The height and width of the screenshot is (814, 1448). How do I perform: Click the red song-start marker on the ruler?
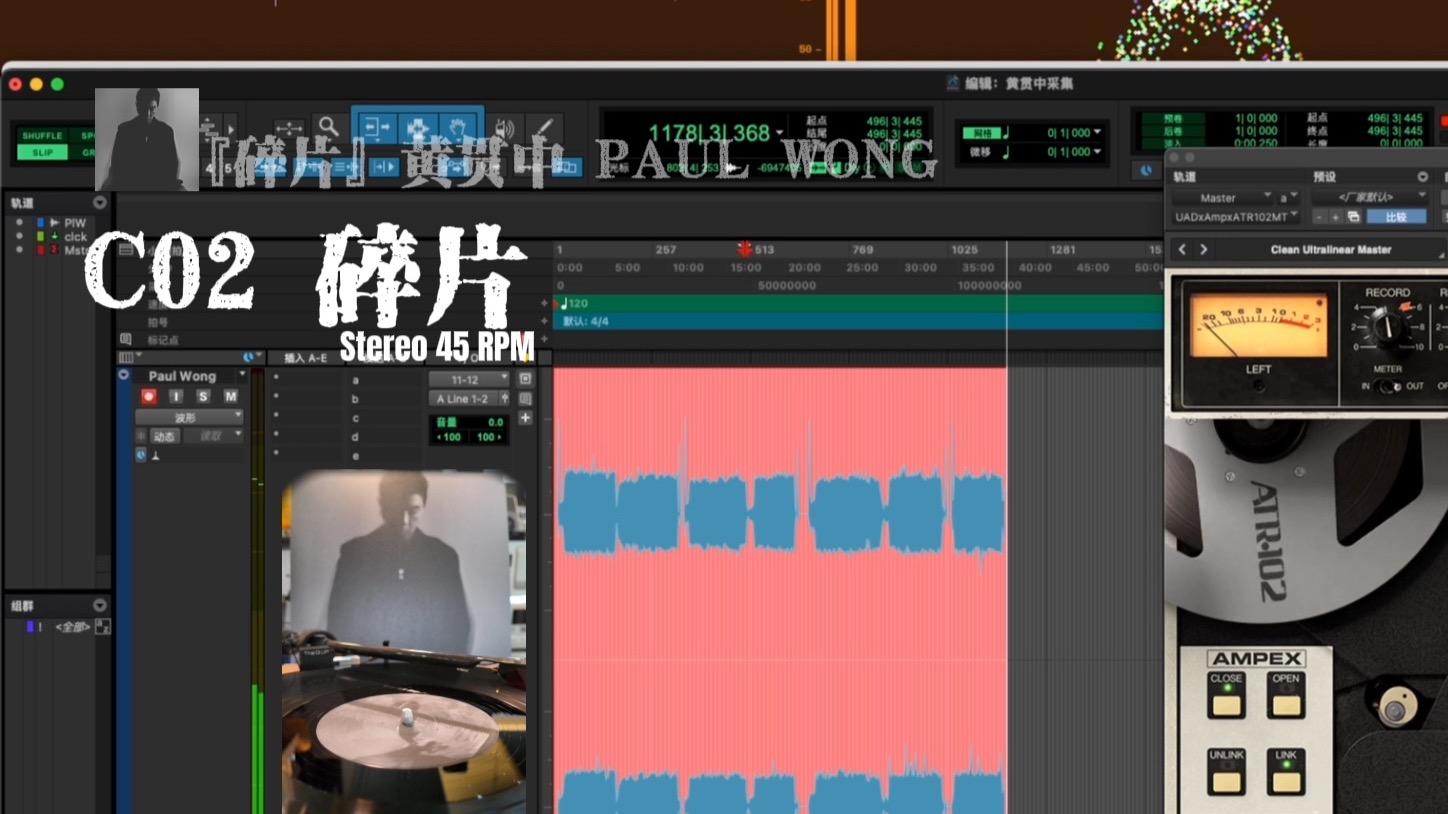coord(744,249)
